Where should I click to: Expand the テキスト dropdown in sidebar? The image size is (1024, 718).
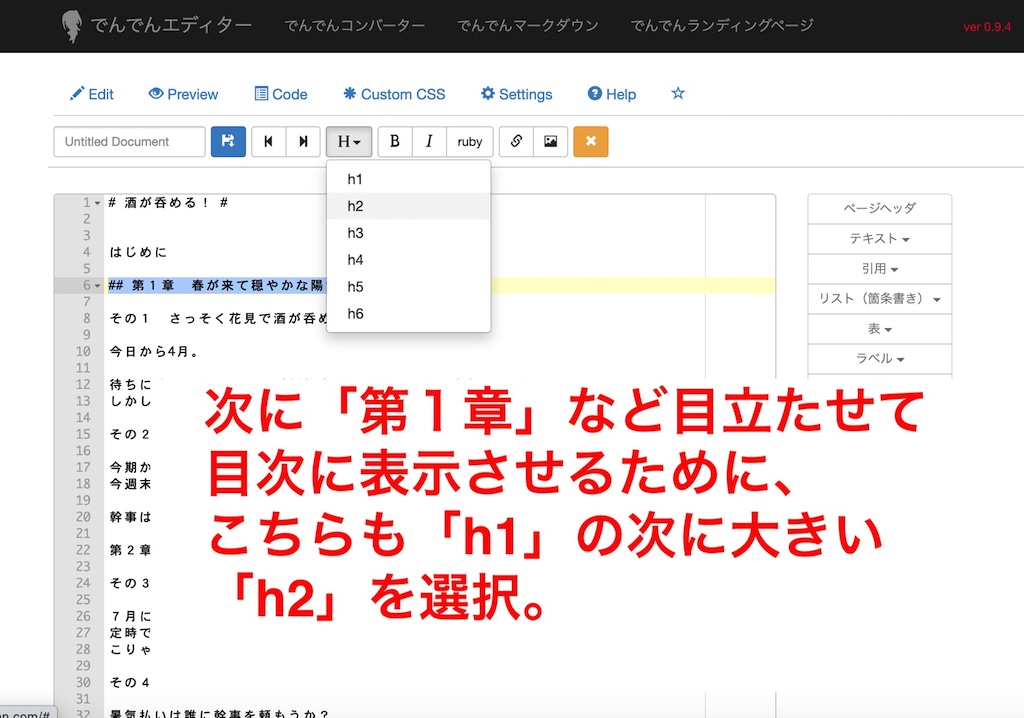(879, 239)
